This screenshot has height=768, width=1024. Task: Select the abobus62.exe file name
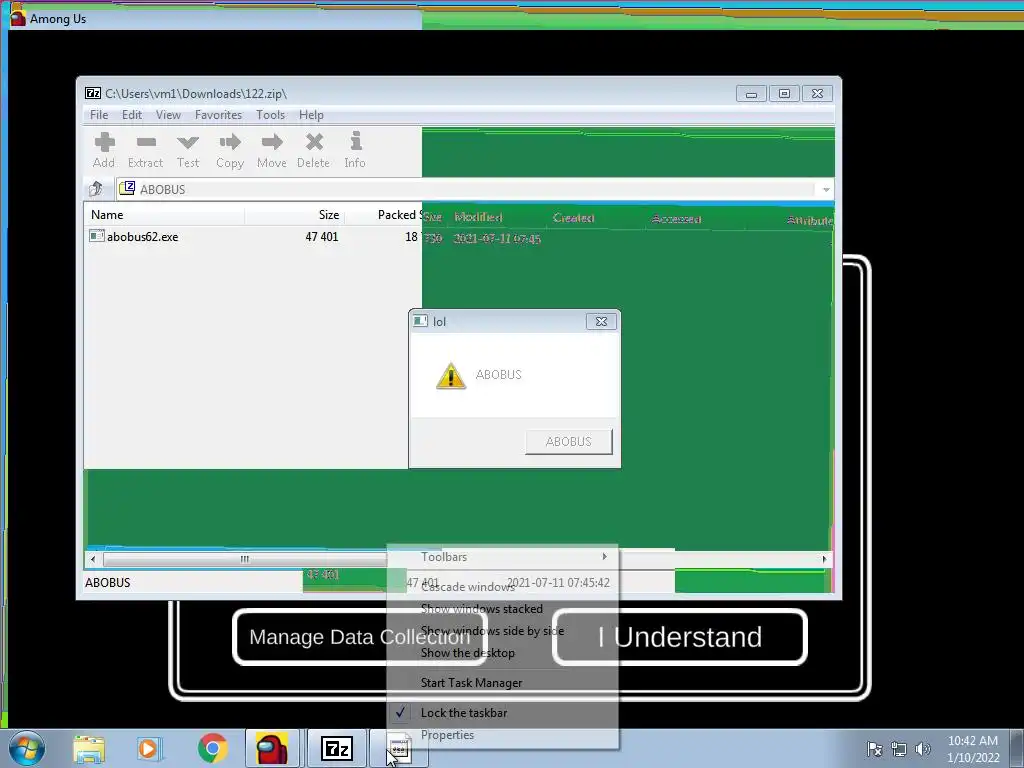[x=142, y=236]
